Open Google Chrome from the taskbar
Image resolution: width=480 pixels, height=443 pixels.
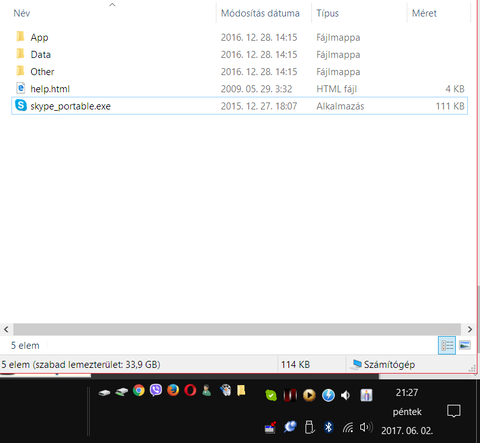139,390
